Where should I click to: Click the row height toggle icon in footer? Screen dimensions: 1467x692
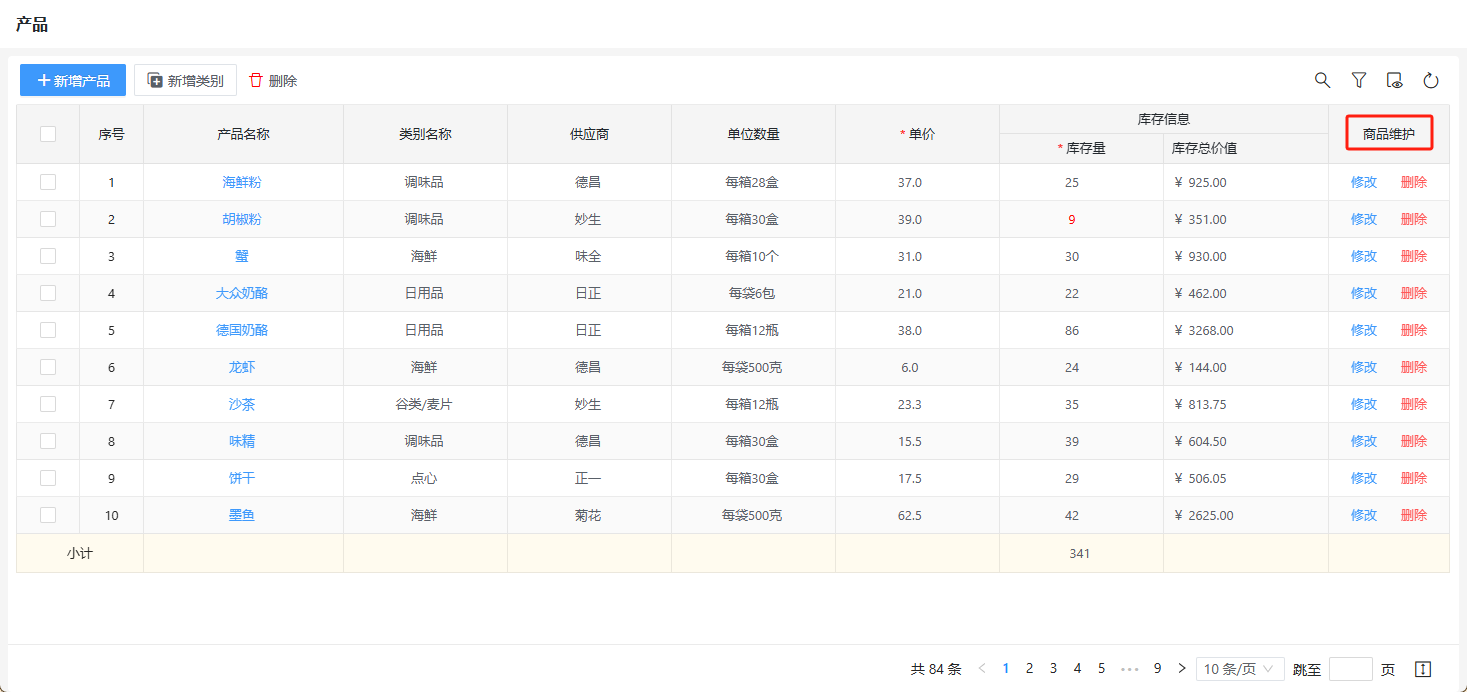[x=1424, y=669]
